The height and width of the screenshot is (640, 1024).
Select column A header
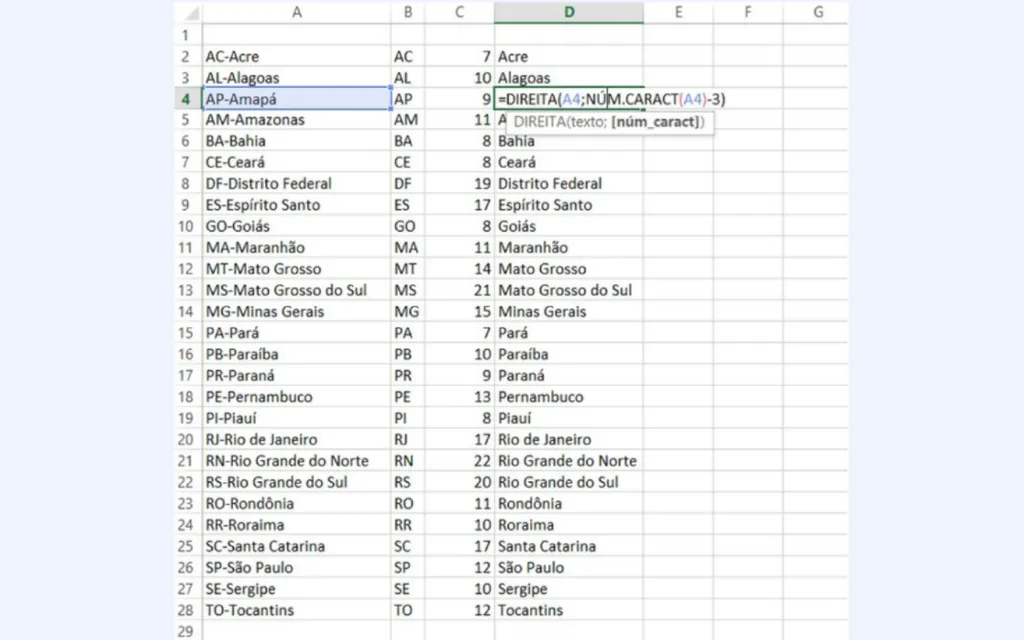(296, 12)
